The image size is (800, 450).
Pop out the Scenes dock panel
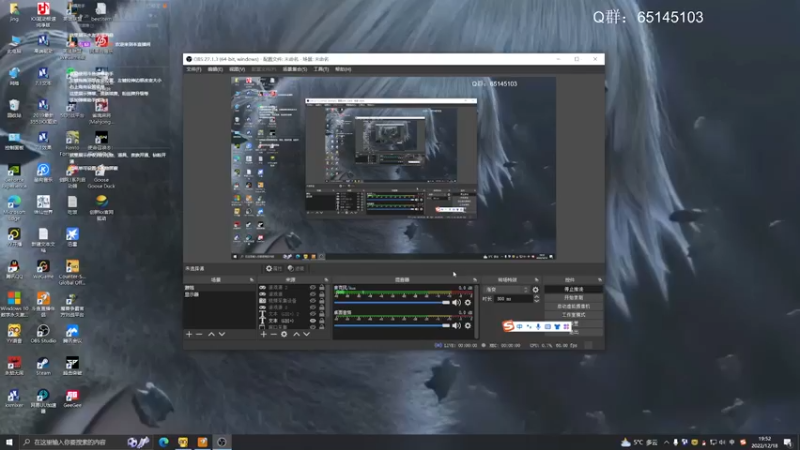click(x=252, y=280)
